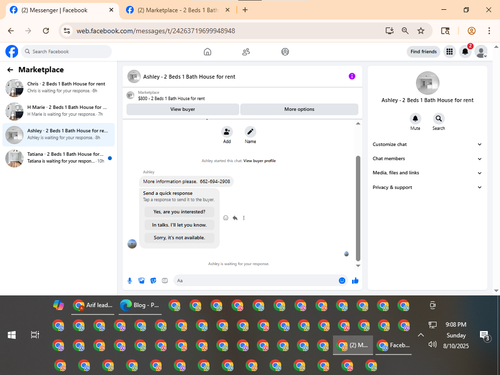This screenshot has width=500, height=375.
Task: Click the Facebook logo home icon
Action: tap(12, 52)
